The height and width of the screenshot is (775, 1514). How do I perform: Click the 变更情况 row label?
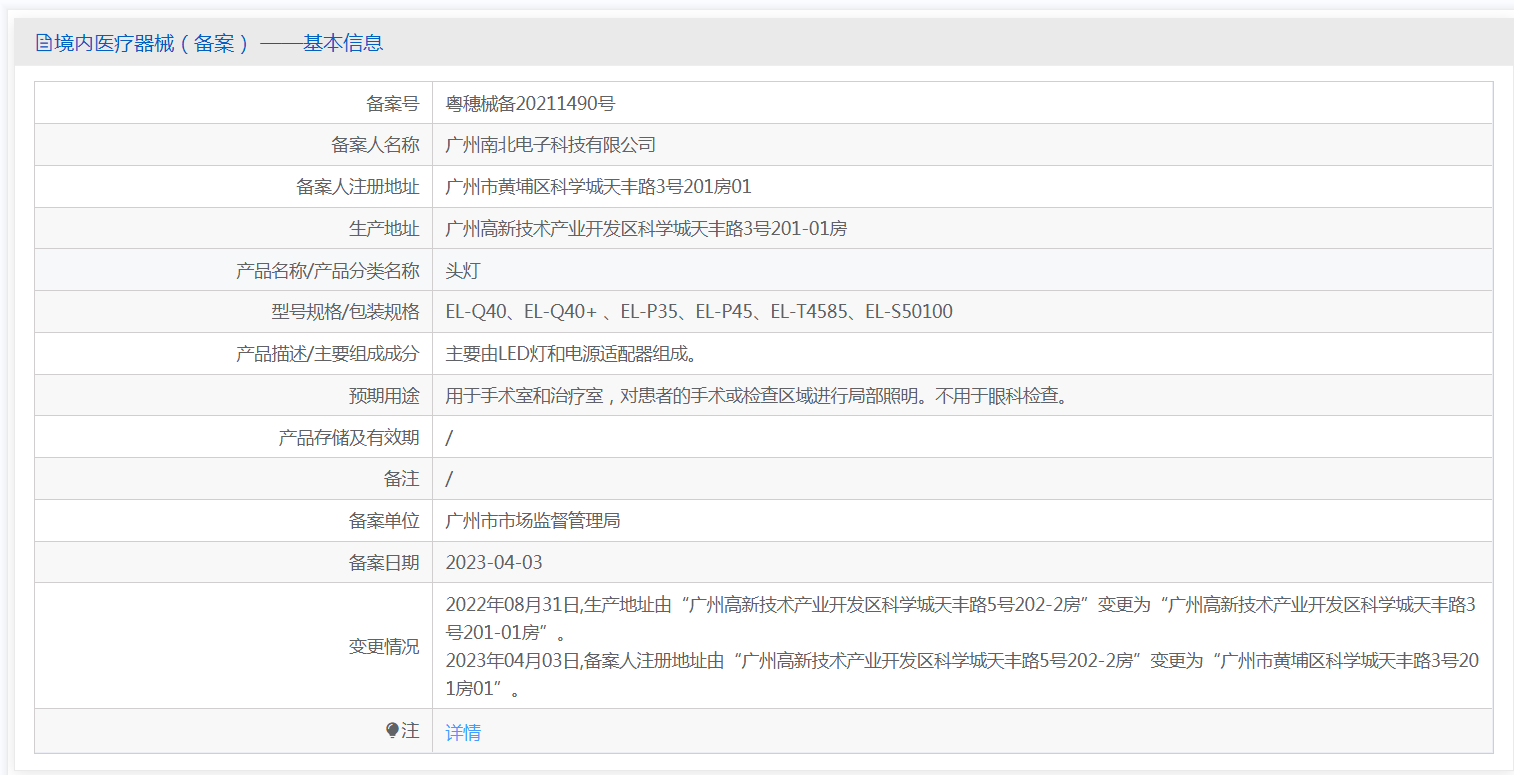(x=384, y=646)
